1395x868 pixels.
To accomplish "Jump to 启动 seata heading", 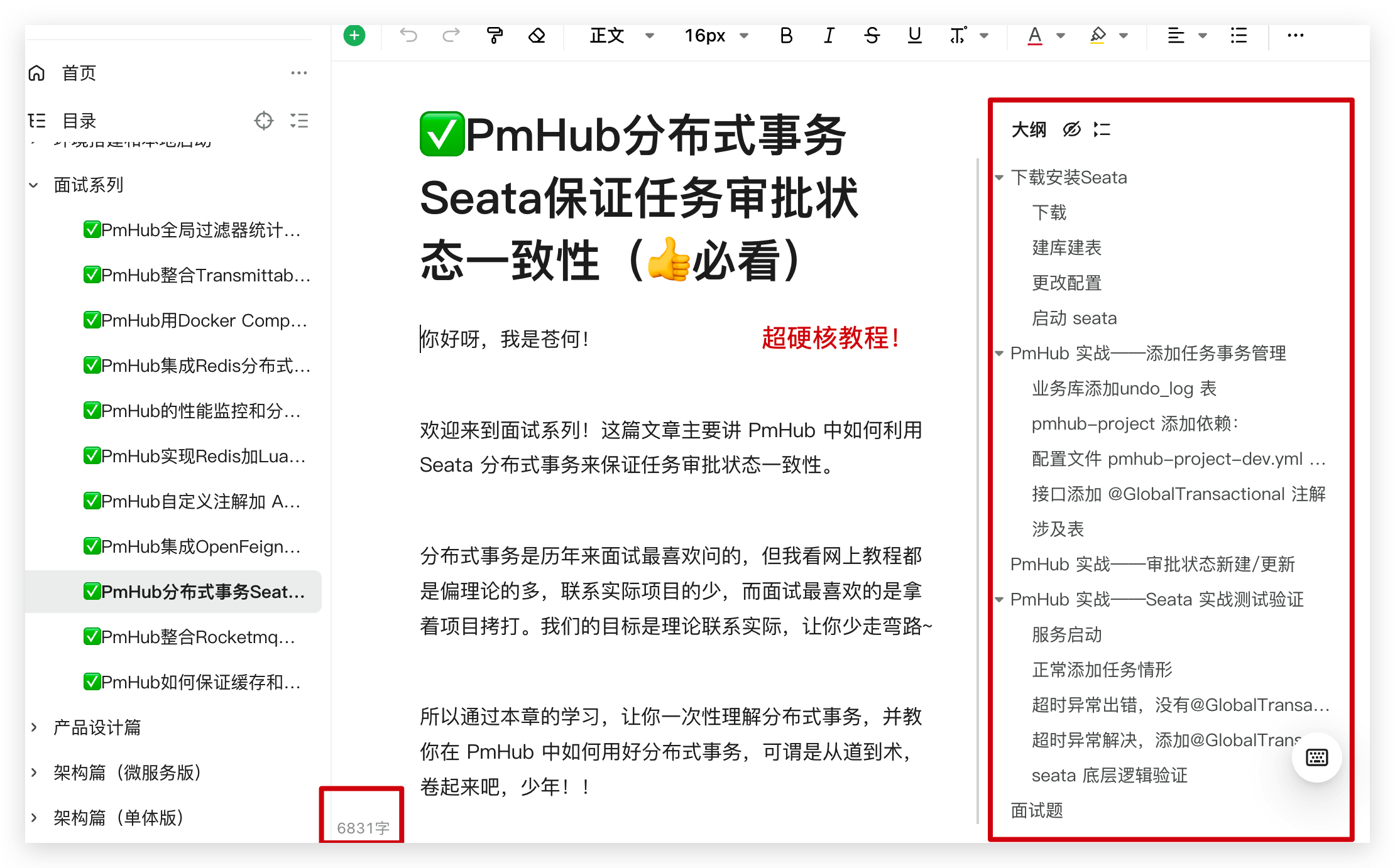I will 1075,318.
